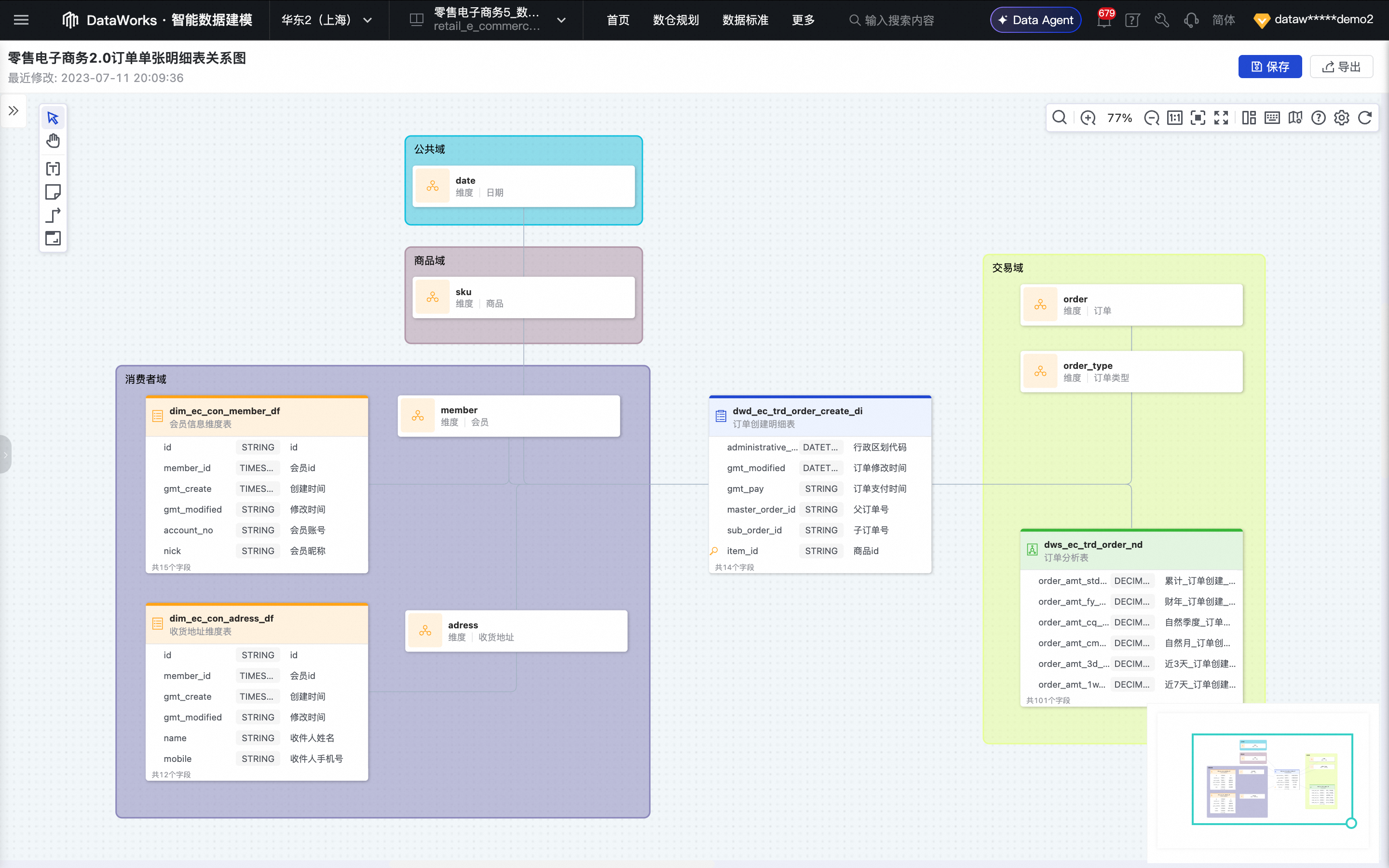Click mobile field in adress table
The image size is (1389, 868).
point(257,759)
